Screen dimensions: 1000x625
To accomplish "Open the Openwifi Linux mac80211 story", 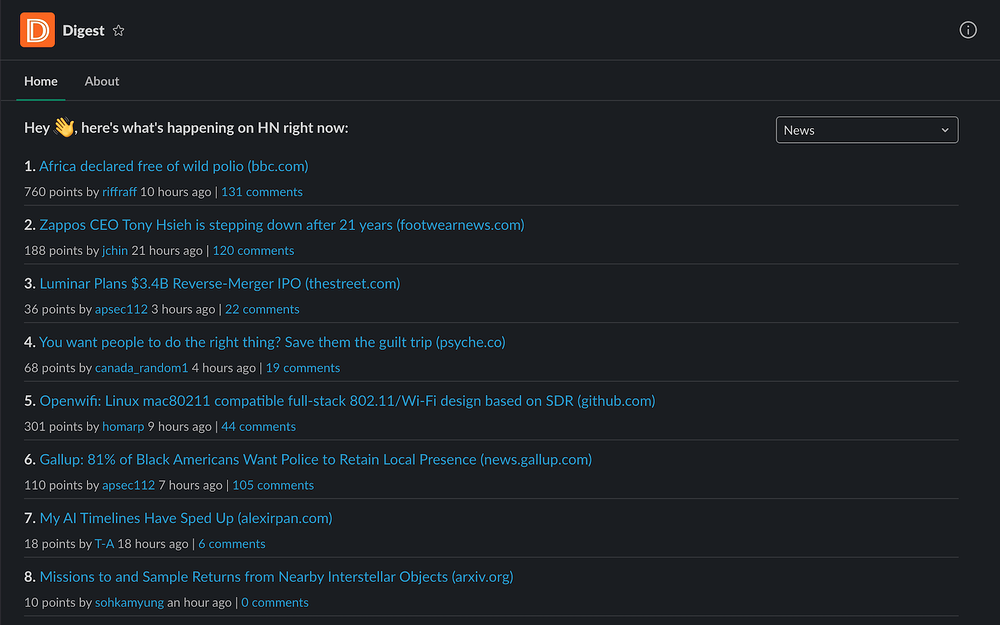I will 348,401.
